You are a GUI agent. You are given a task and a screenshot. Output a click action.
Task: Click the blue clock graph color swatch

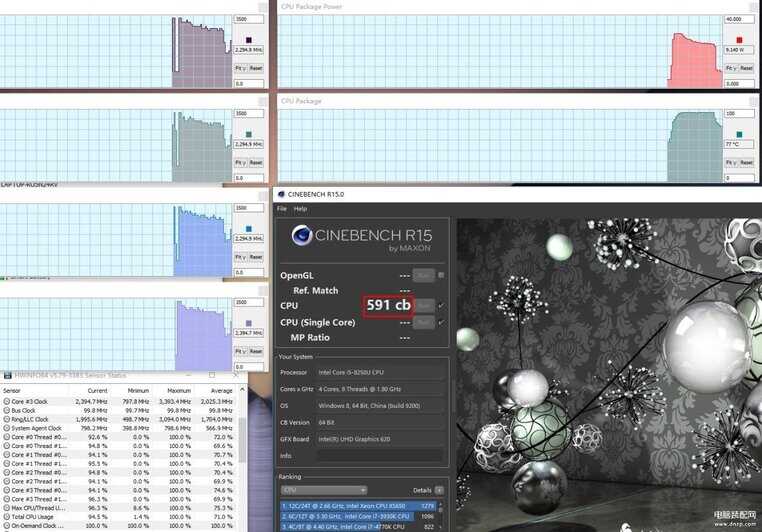point(249,229)
